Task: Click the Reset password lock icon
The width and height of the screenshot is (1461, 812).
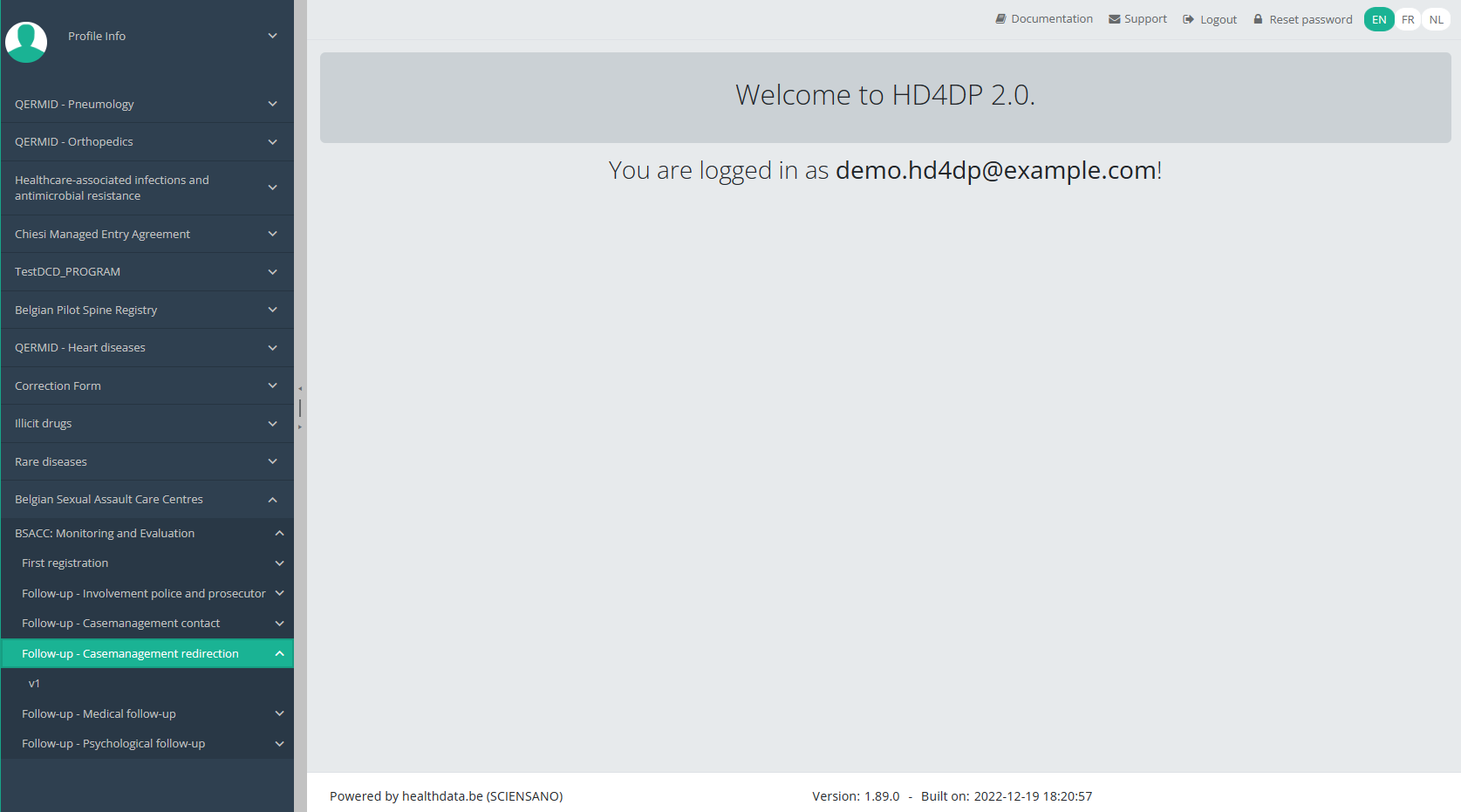Action: click(1258, 19)
